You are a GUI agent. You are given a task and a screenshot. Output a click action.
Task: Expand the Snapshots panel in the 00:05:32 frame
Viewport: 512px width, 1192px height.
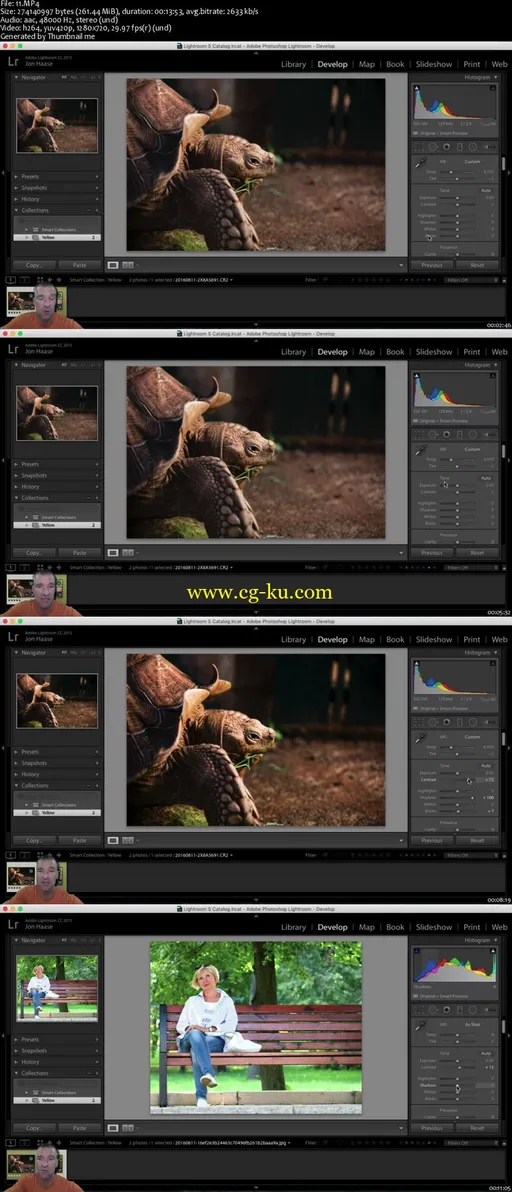pyautogui.click(x=17, y=475)
